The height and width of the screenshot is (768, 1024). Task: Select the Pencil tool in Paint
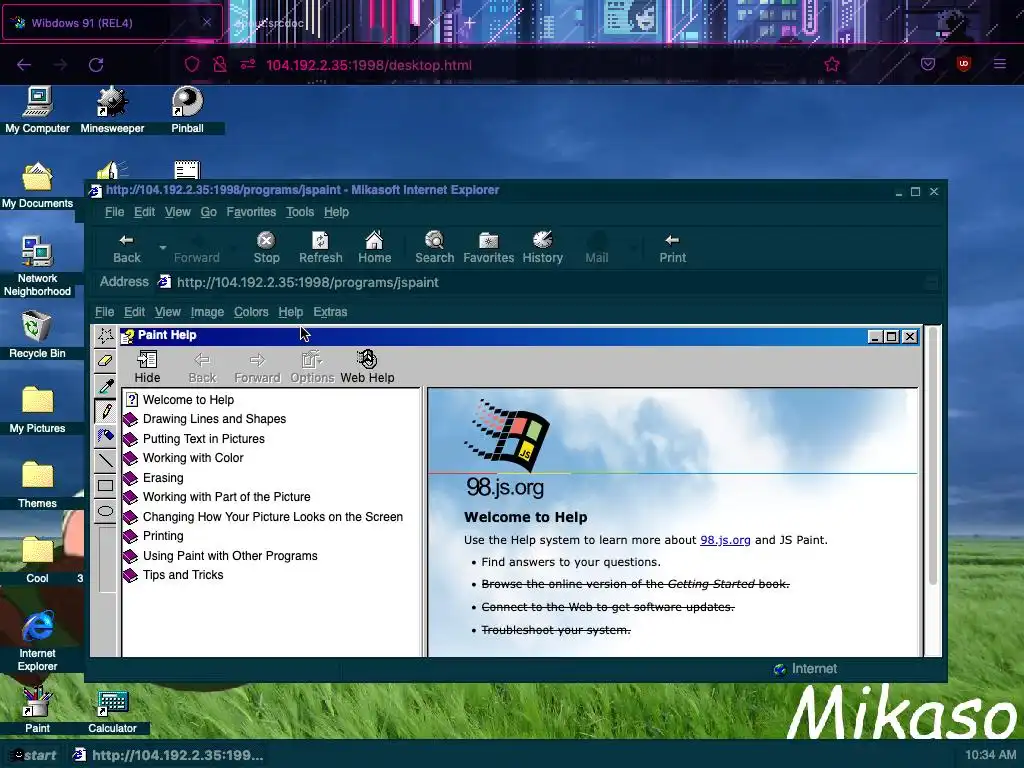(105, 411)
